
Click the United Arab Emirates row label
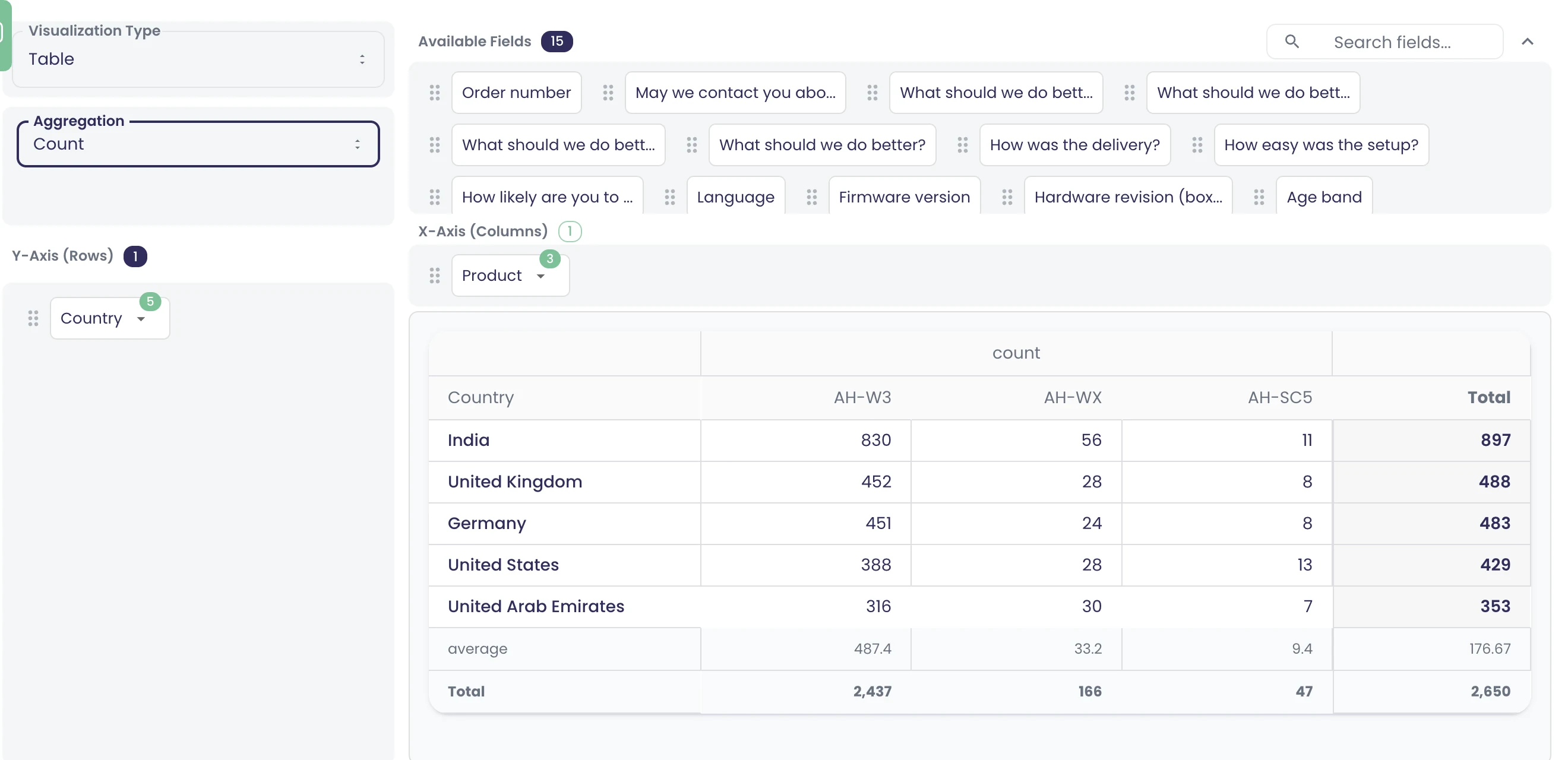[x=536, y=606]
